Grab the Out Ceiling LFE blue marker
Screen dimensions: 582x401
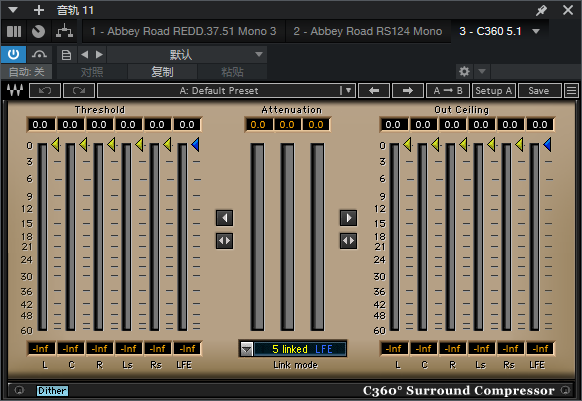click(x=547, y=144)
